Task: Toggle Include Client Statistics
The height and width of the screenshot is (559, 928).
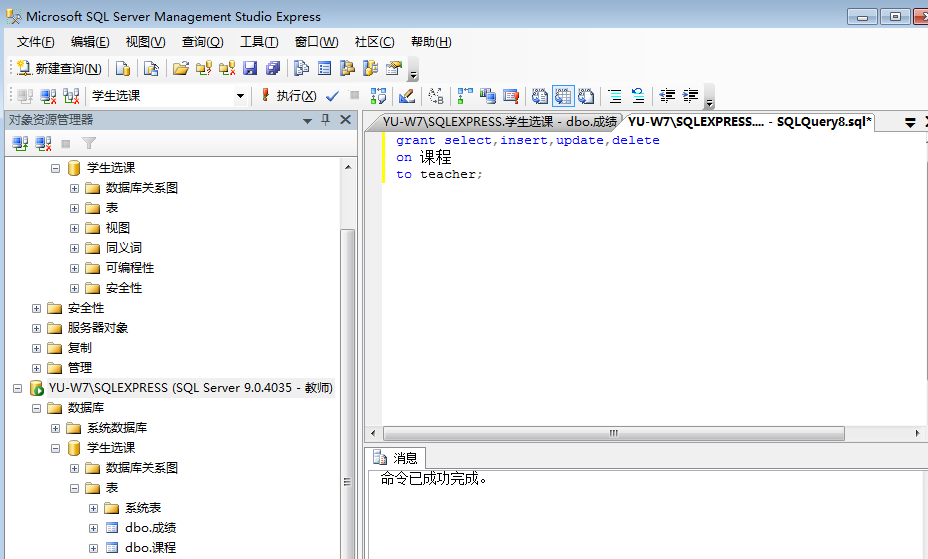Action: point(488,96)
